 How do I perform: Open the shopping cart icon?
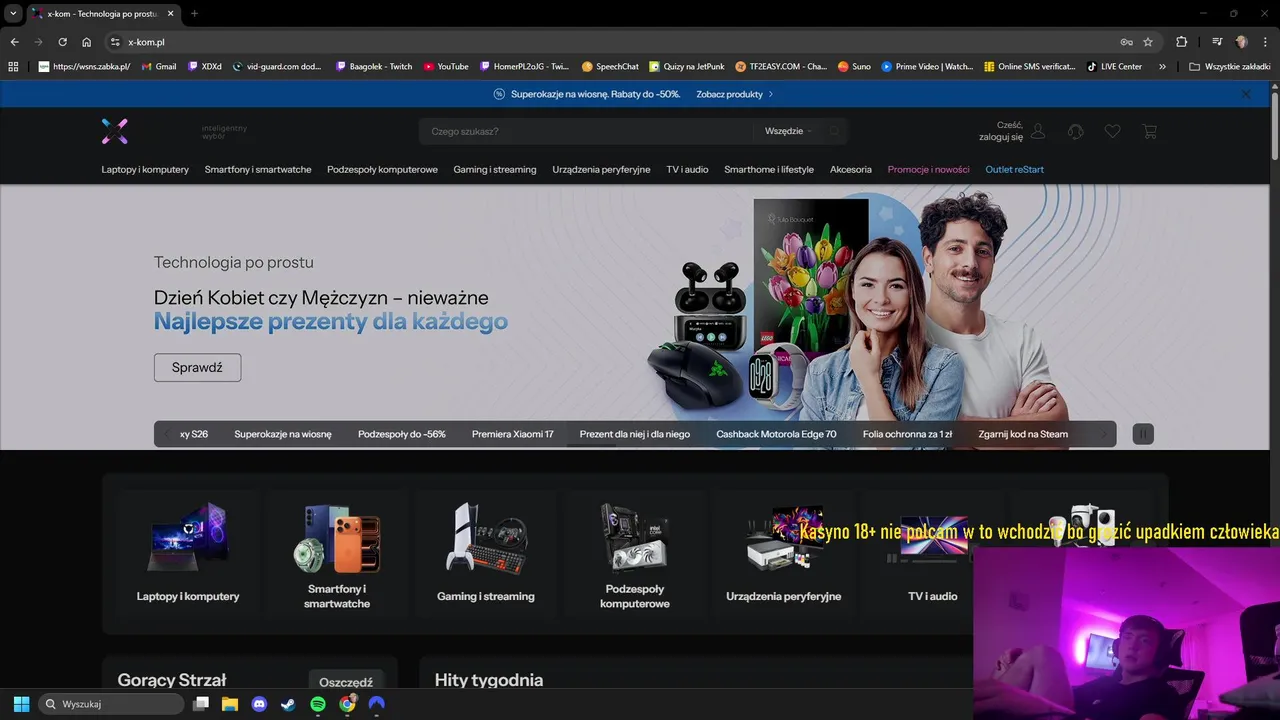coord(1149,131)
